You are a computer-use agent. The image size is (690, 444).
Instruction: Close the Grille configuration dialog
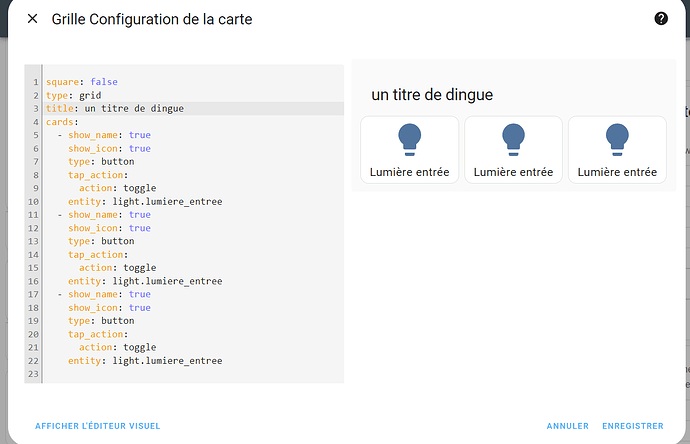[x=32, y=19]
